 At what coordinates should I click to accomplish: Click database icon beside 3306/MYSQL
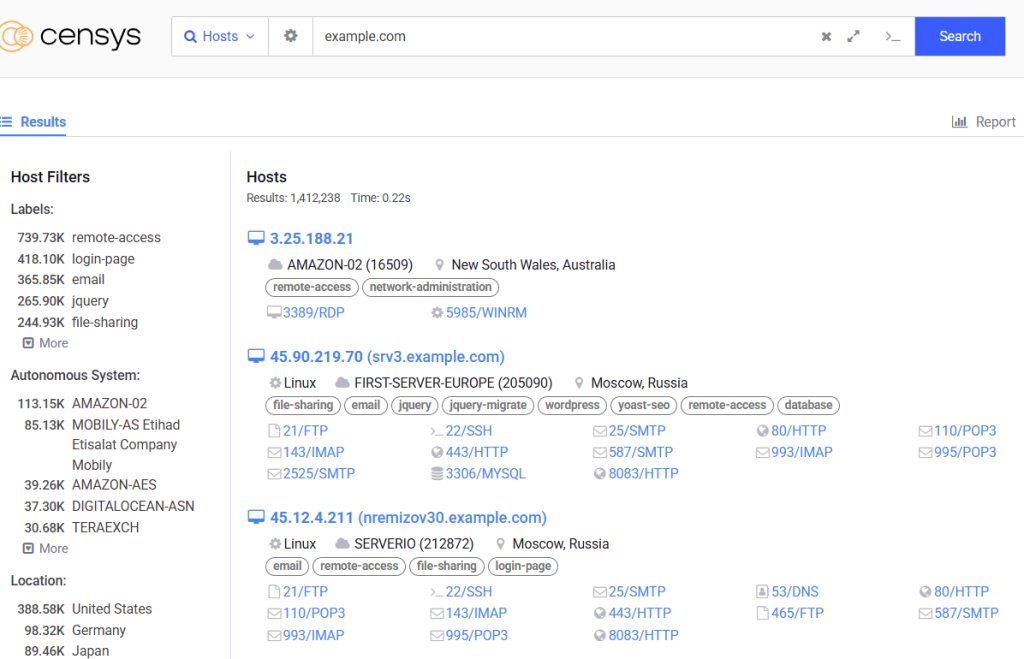(x=437, y=474)
